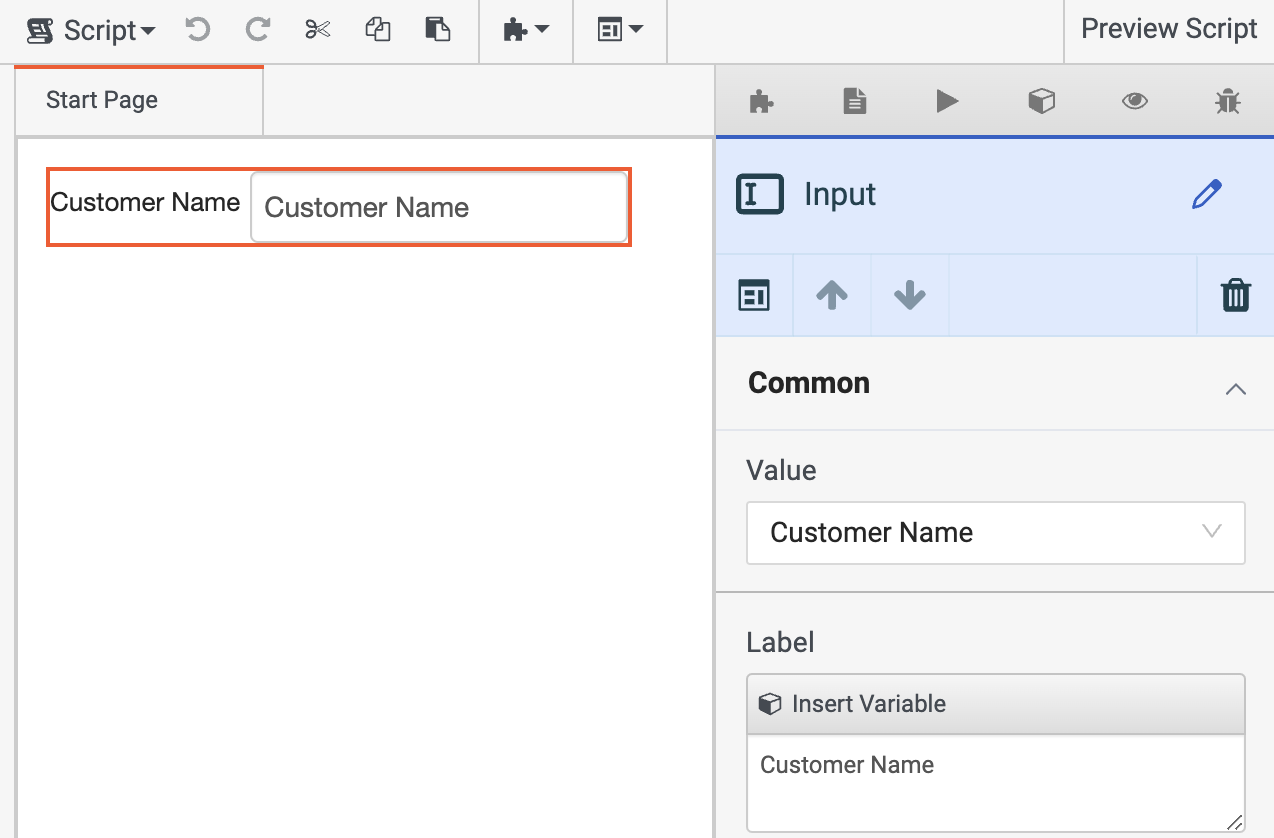Click the undo arrow icon
Image resolution: width=1274 pixels, height=838 pixels.
(x=198, y=30)
